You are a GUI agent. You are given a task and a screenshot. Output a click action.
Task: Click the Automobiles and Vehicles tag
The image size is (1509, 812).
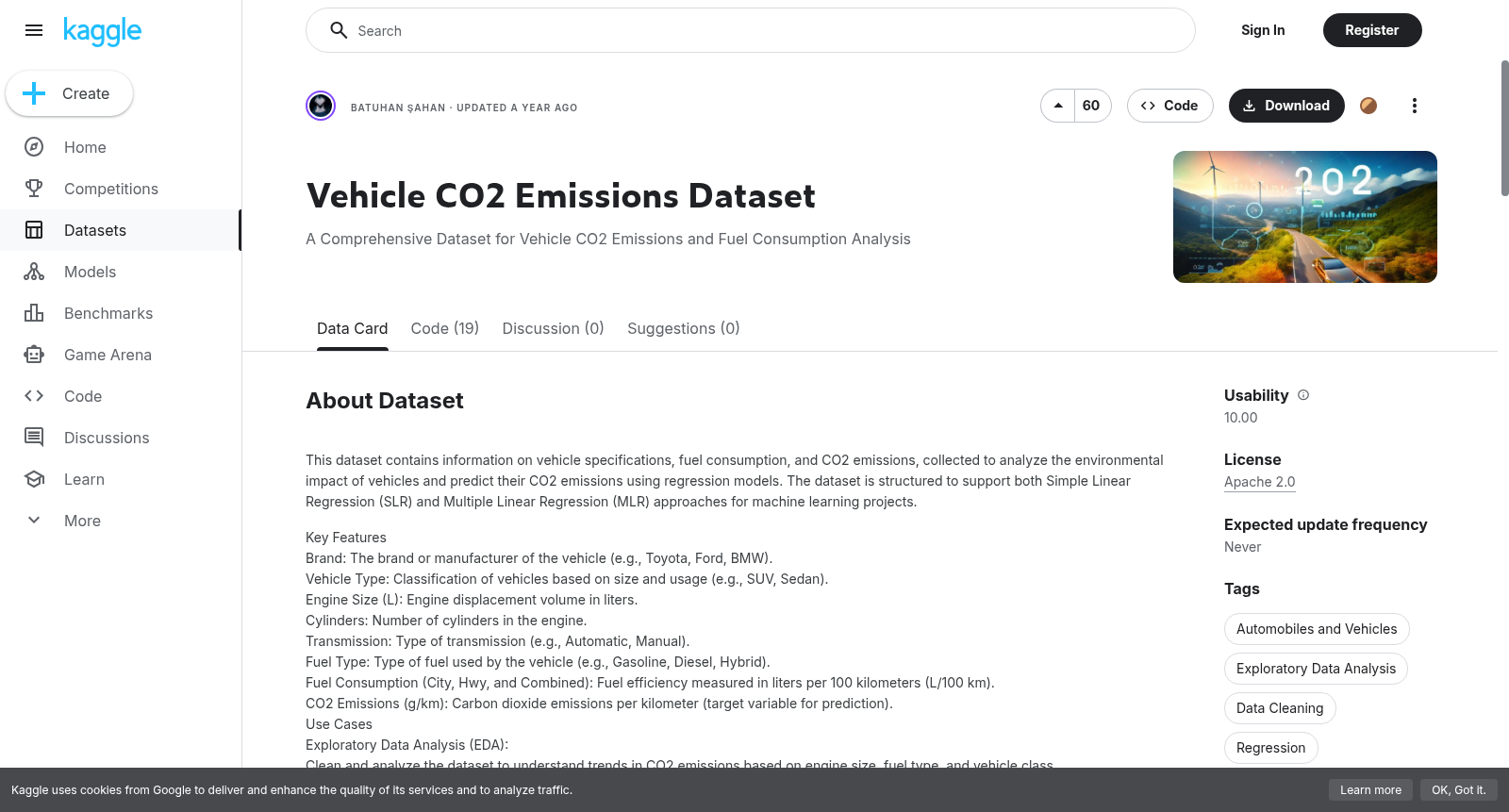[x=1317, y=629]
